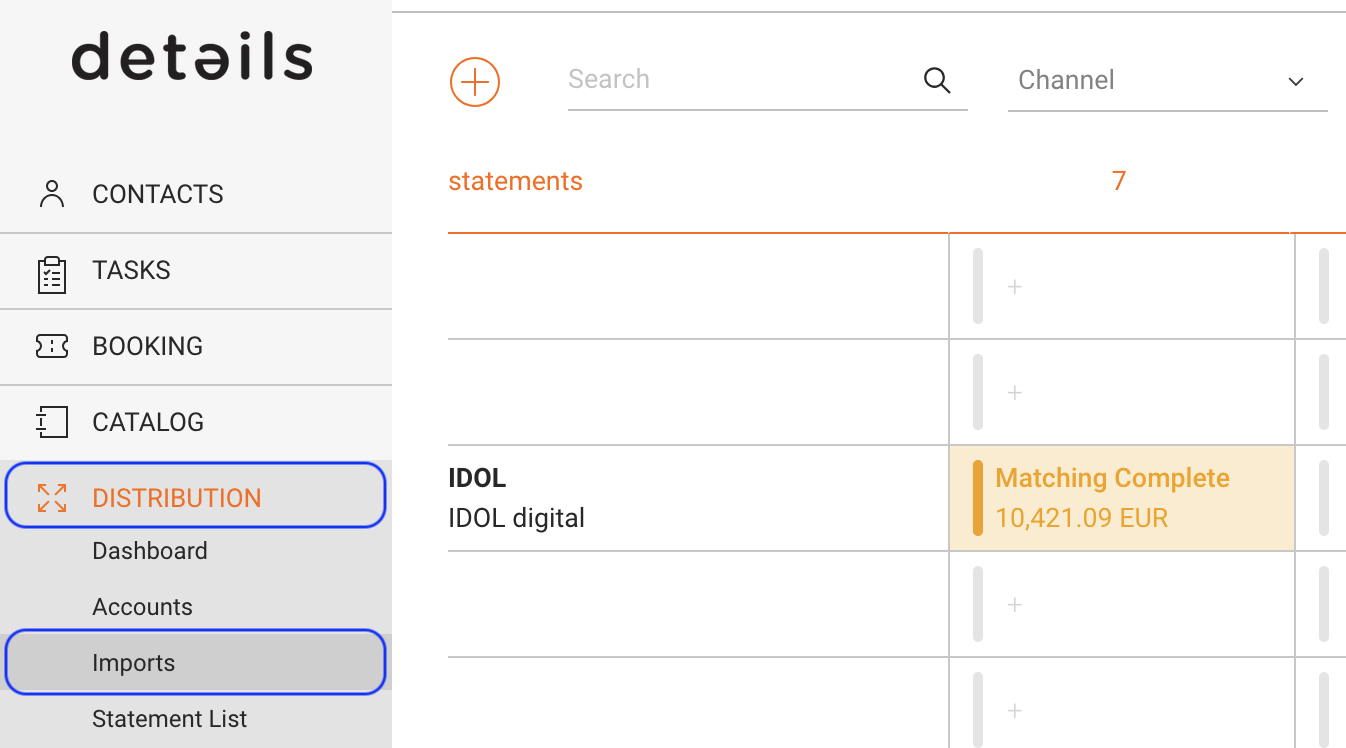This screenshot has width=1346, height=748.
Task: Open the BOOKING menu section
Action: [196, 347]
